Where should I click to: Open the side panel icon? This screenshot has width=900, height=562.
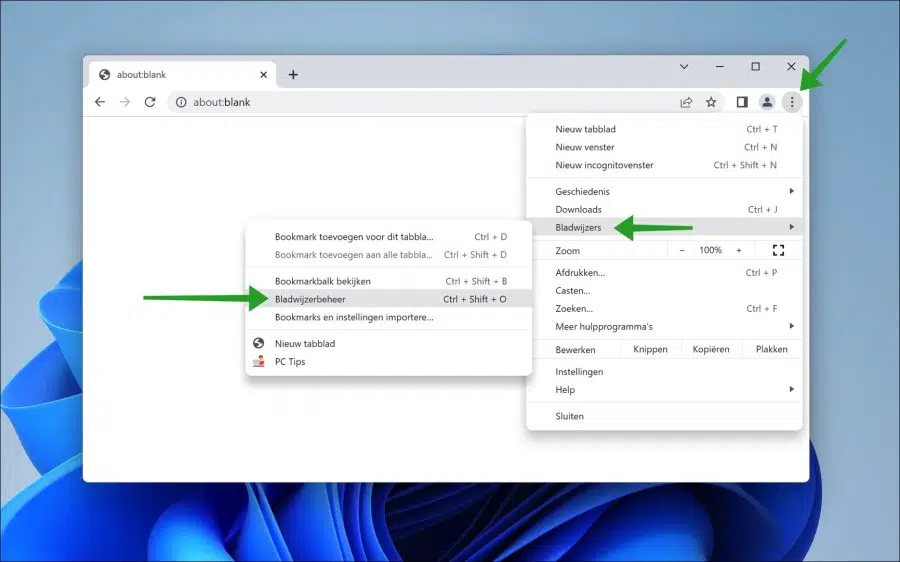pos(742,102)
